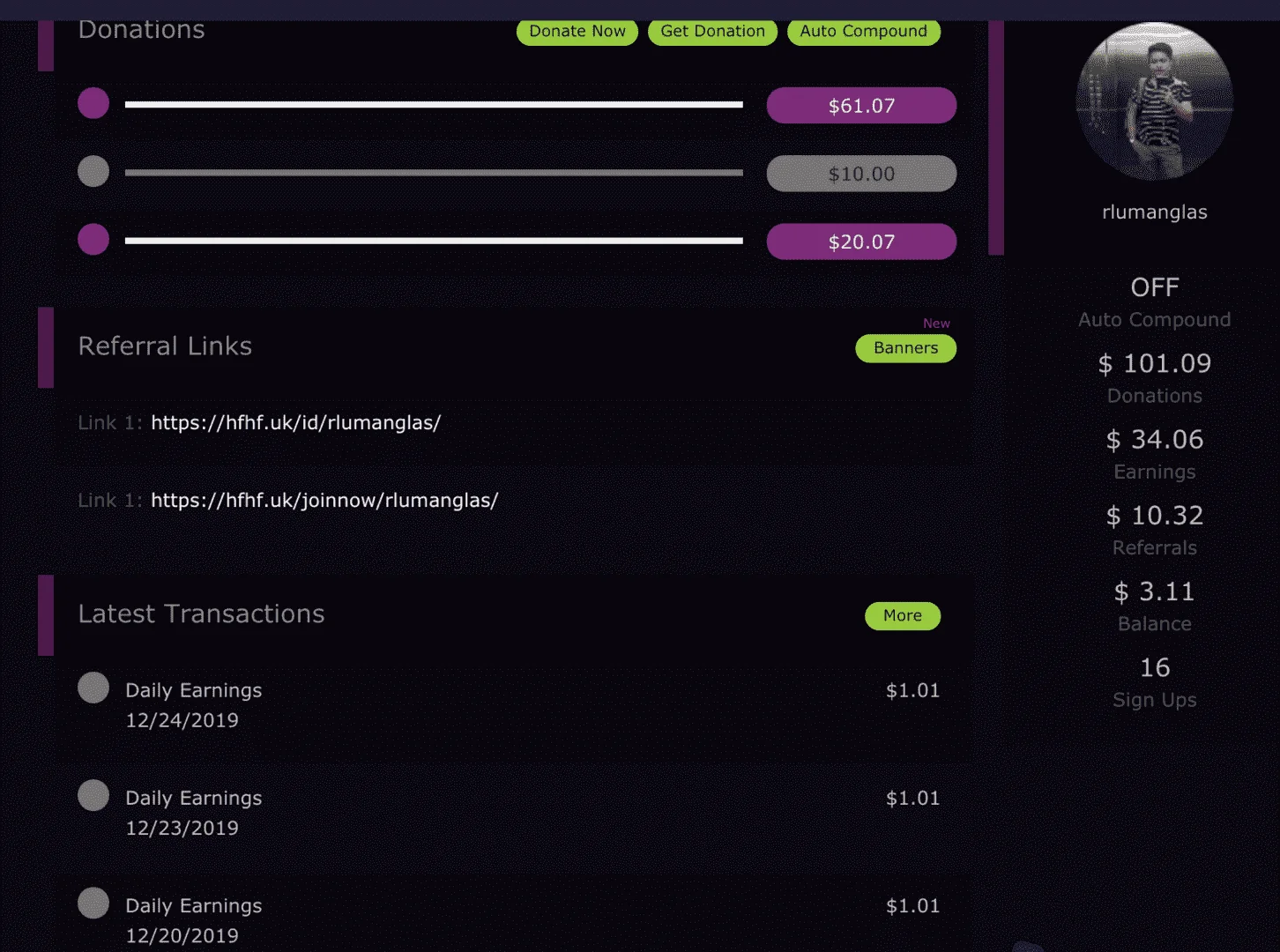Open the new Banners button
The width and height of the screenshot is (1280, 952).
(905, 348)
